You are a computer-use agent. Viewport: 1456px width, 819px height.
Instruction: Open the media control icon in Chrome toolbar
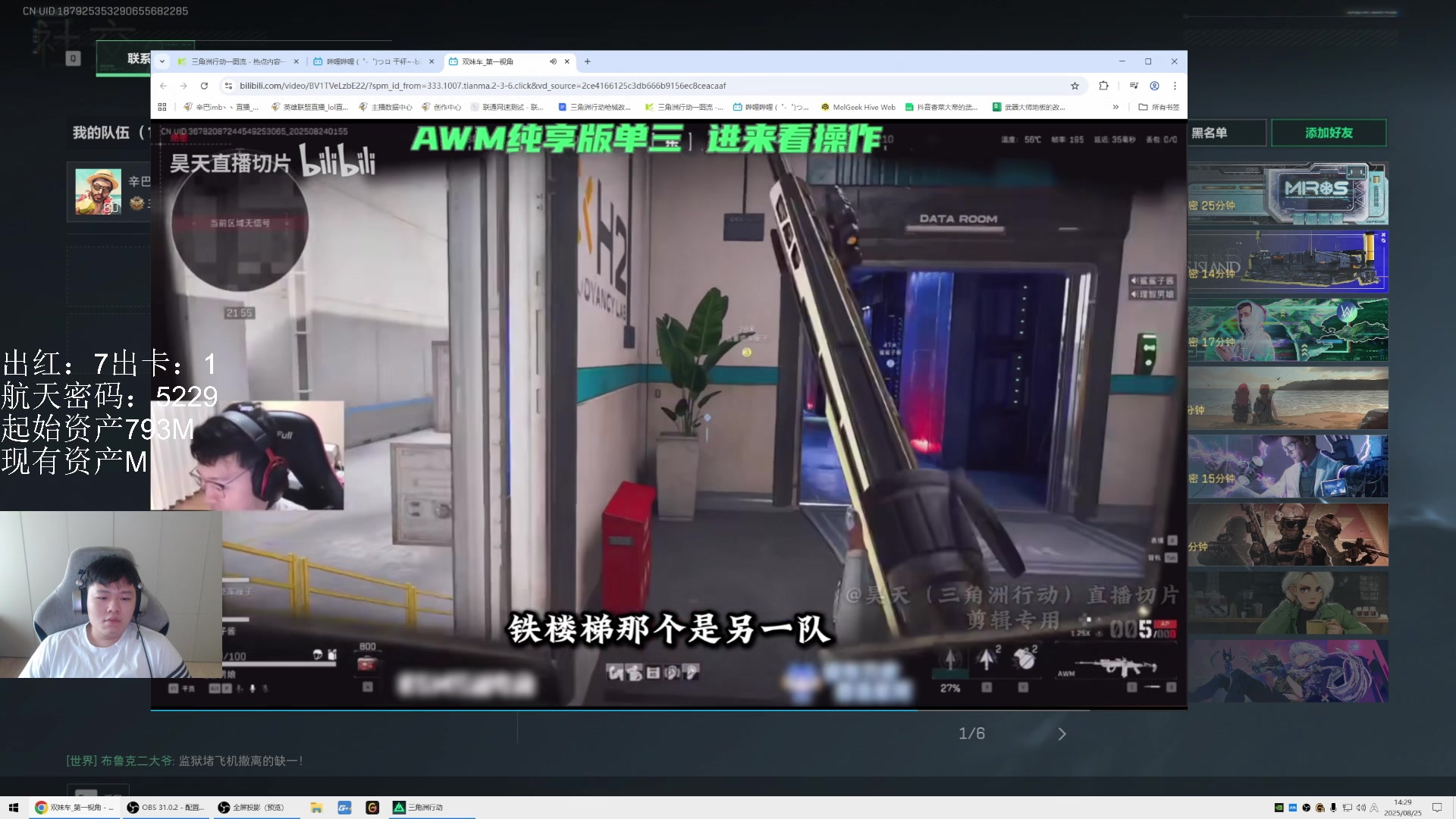pyautogui.click(x=1134, y=86)
